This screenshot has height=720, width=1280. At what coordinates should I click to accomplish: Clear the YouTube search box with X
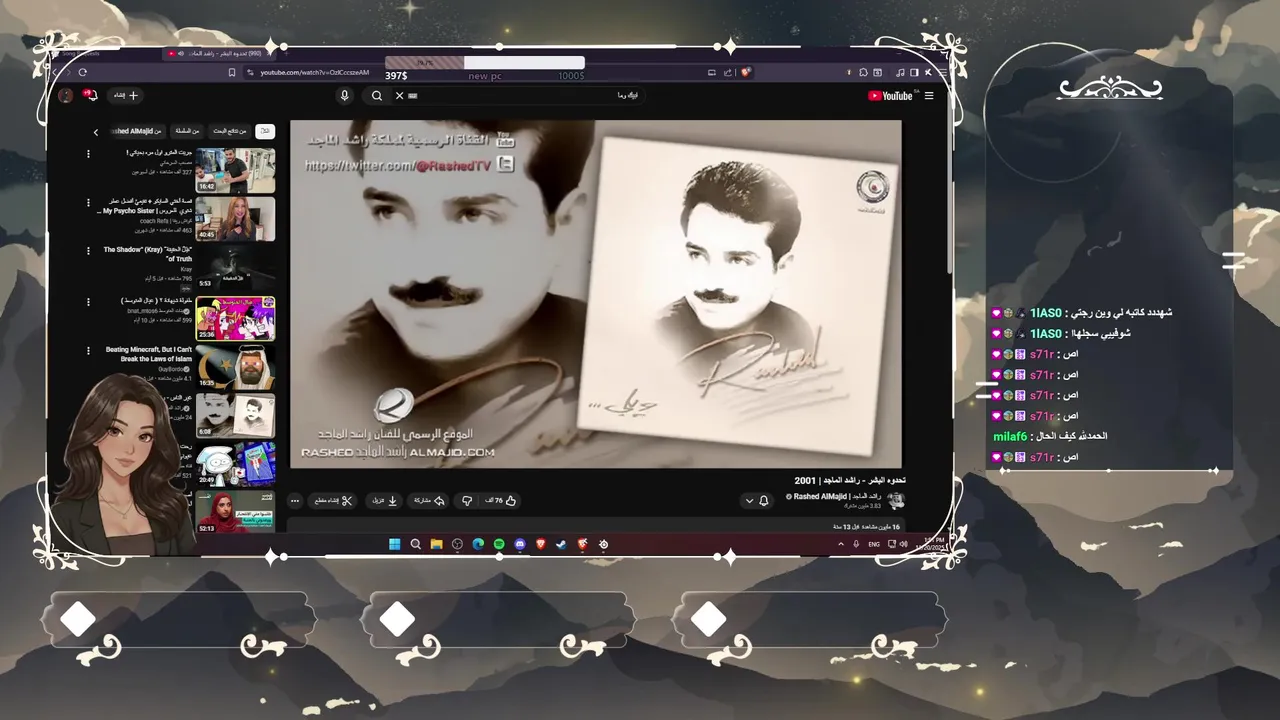click(399, 96)
